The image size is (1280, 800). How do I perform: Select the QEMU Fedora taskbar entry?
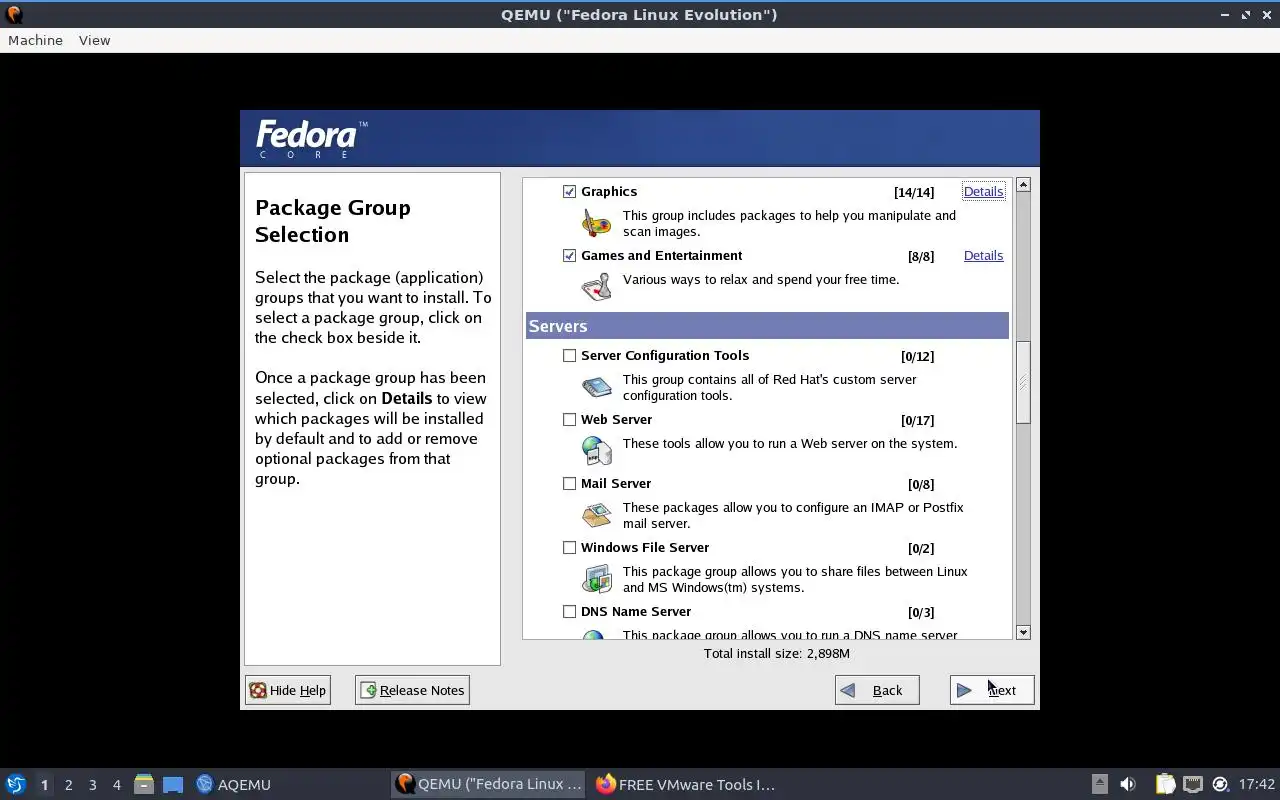pyautogui.click(x=489, y=784)
